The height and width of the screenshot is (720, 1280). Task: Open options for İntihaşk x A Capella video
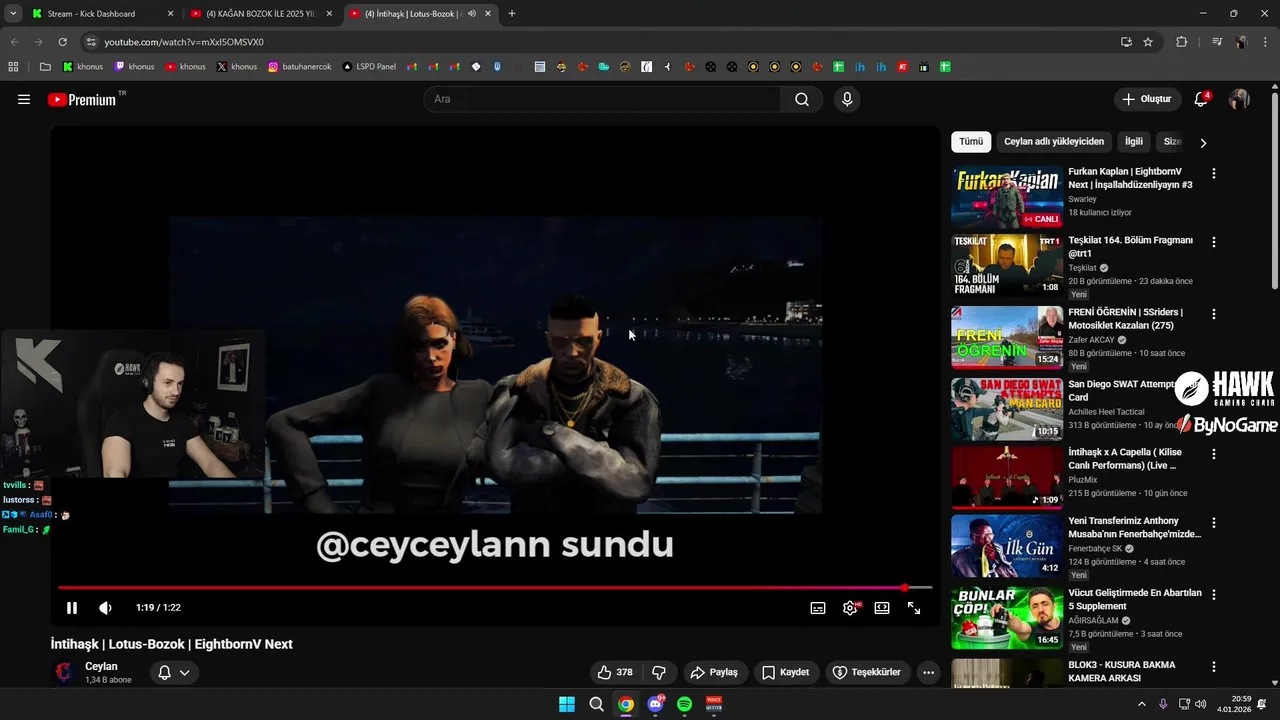1214,455
